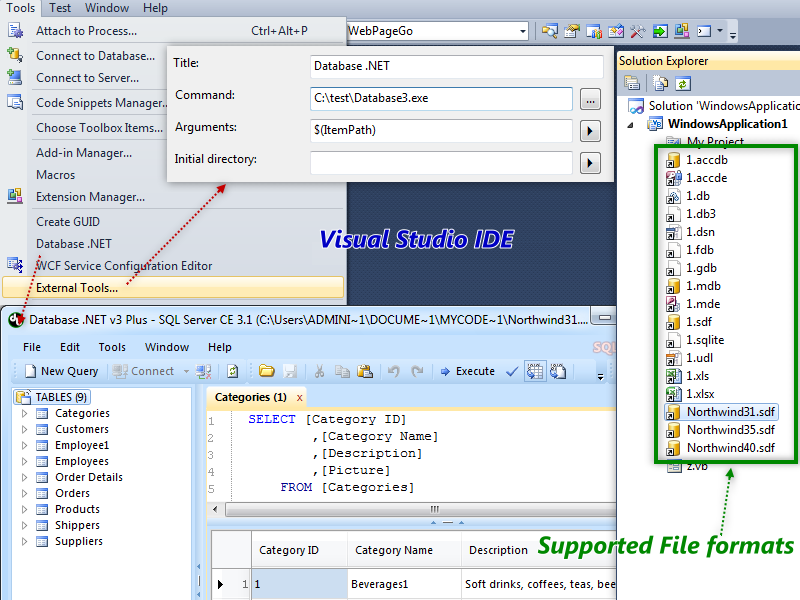Switch to the Categories (1) query tab
The image size is (800, 600).
coord(251,397)
